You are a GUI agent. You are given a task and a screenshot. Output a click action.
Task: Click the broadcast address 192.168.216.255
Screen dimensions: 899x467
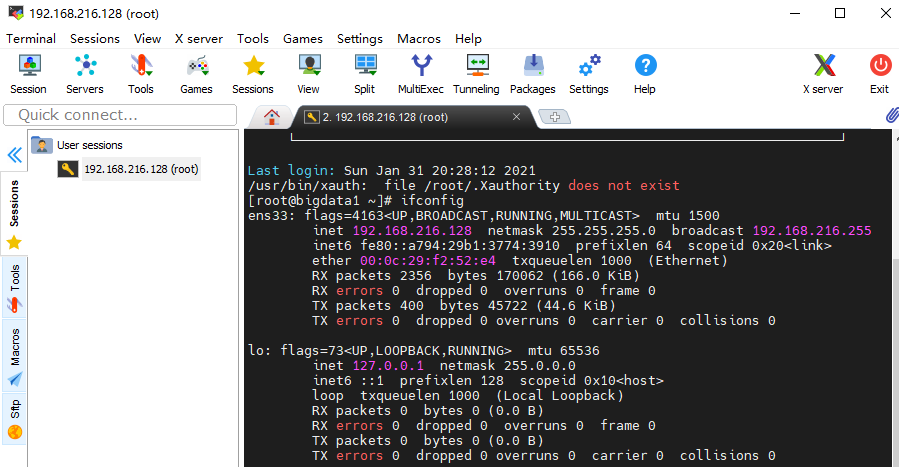[812, 230]
